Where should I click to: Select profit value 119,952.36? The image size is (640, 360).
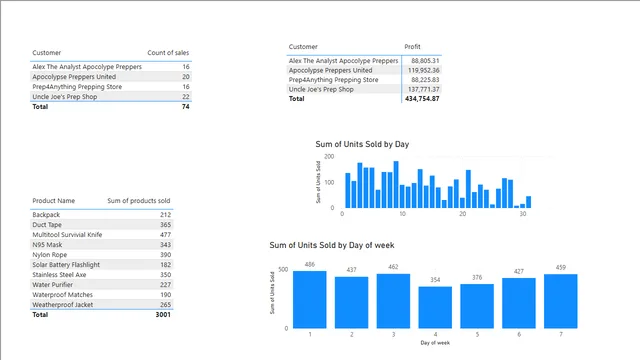click(x=423, y=70)
